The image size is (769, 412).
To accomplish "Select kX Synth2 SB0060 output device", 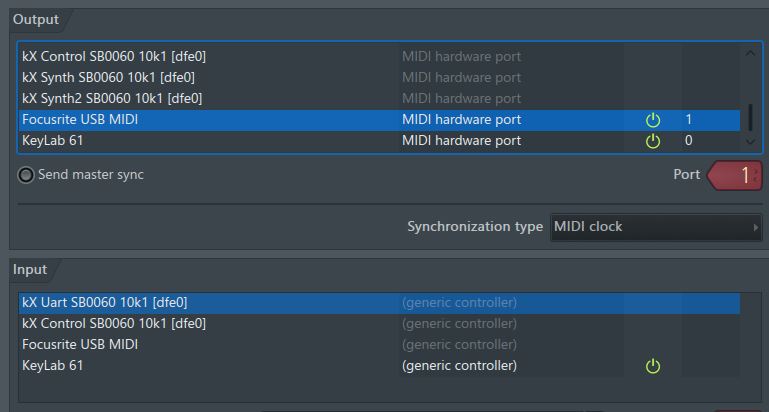I will pos(379,99).
